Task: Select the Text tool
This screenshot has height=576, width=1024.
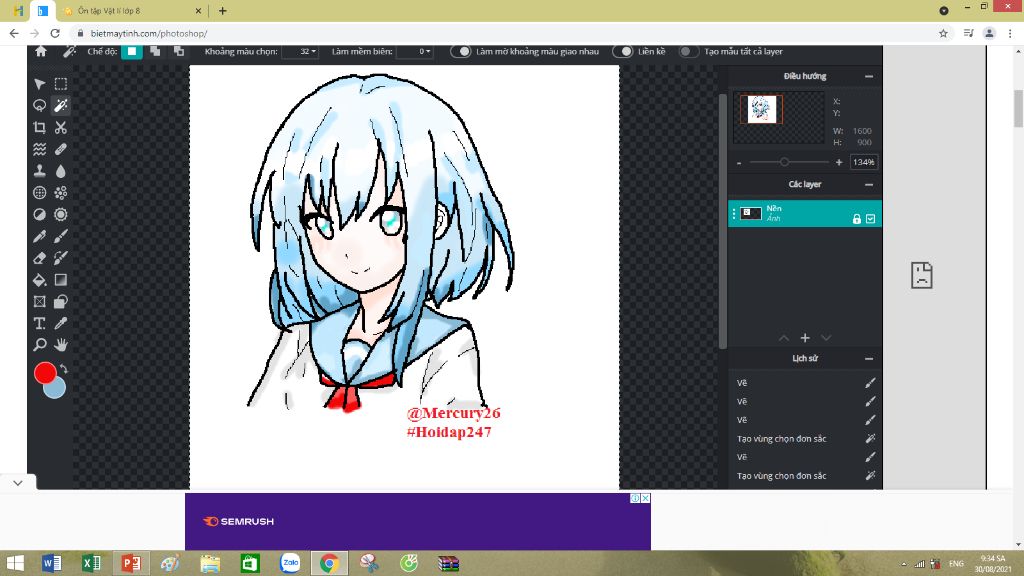Action: pyautogui.click(x=39, y=323)
